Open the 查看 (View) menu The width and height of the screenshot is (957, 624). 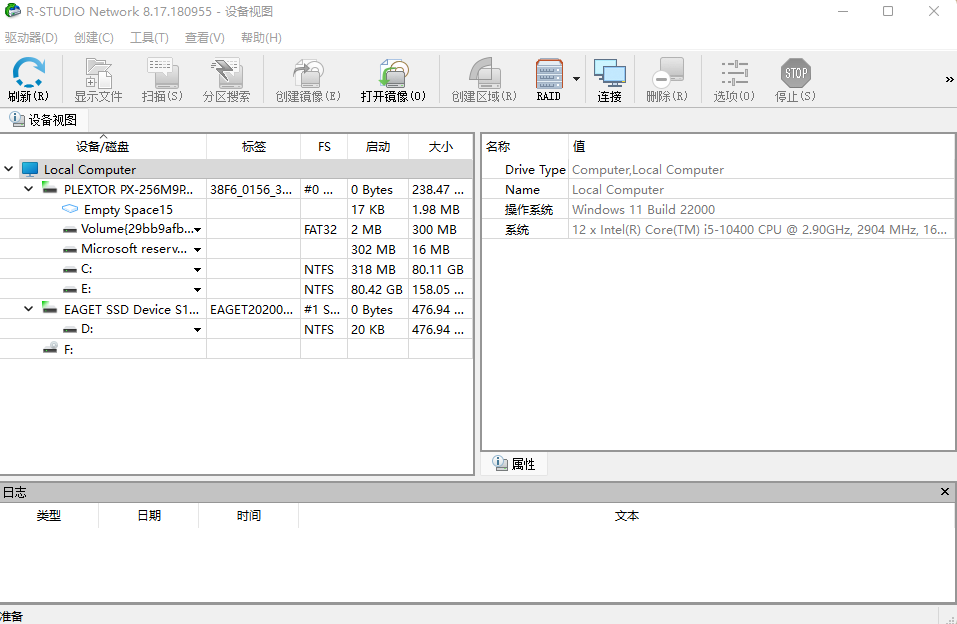coord(203,37)
